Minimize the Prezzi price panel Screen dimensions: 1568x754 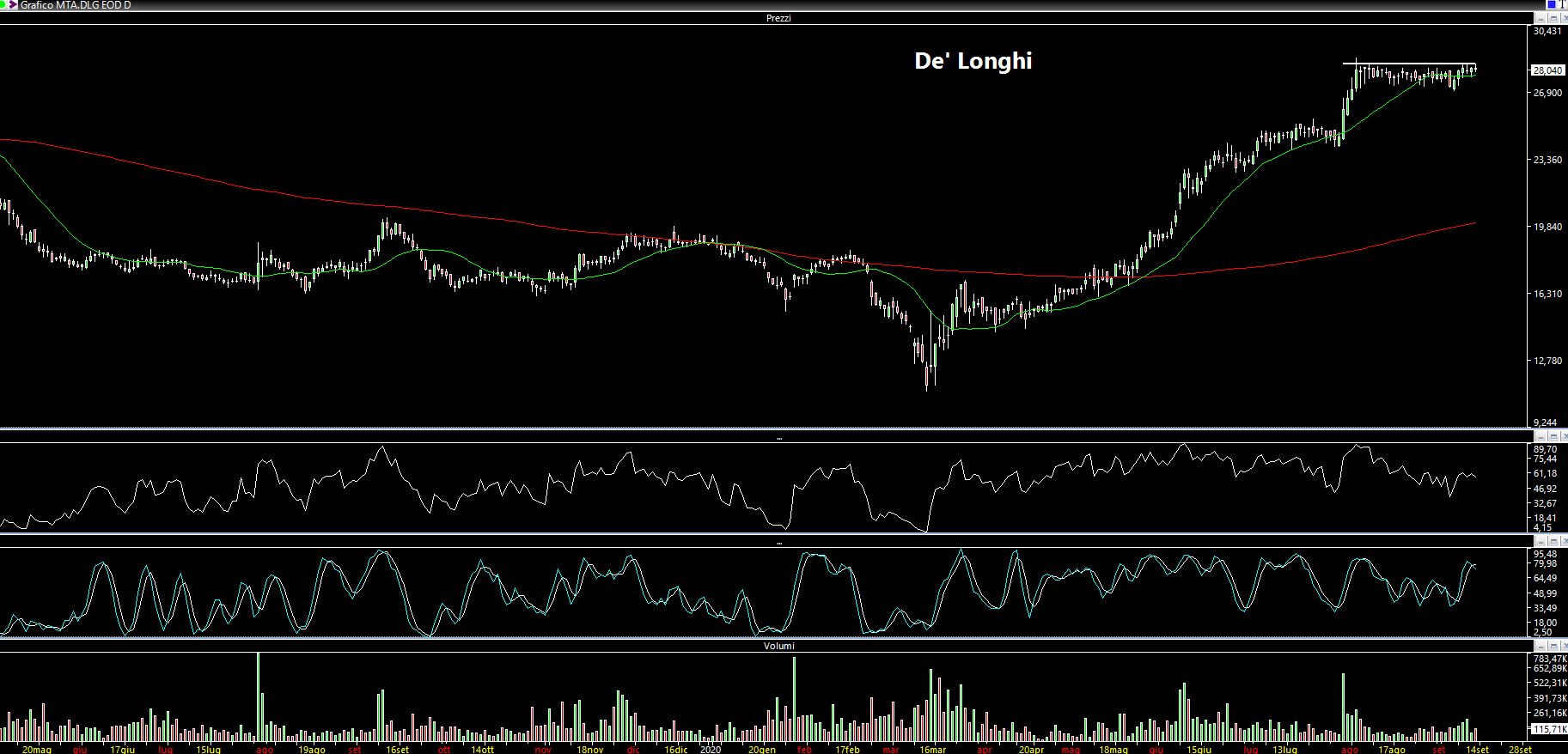click(1541, 18)
